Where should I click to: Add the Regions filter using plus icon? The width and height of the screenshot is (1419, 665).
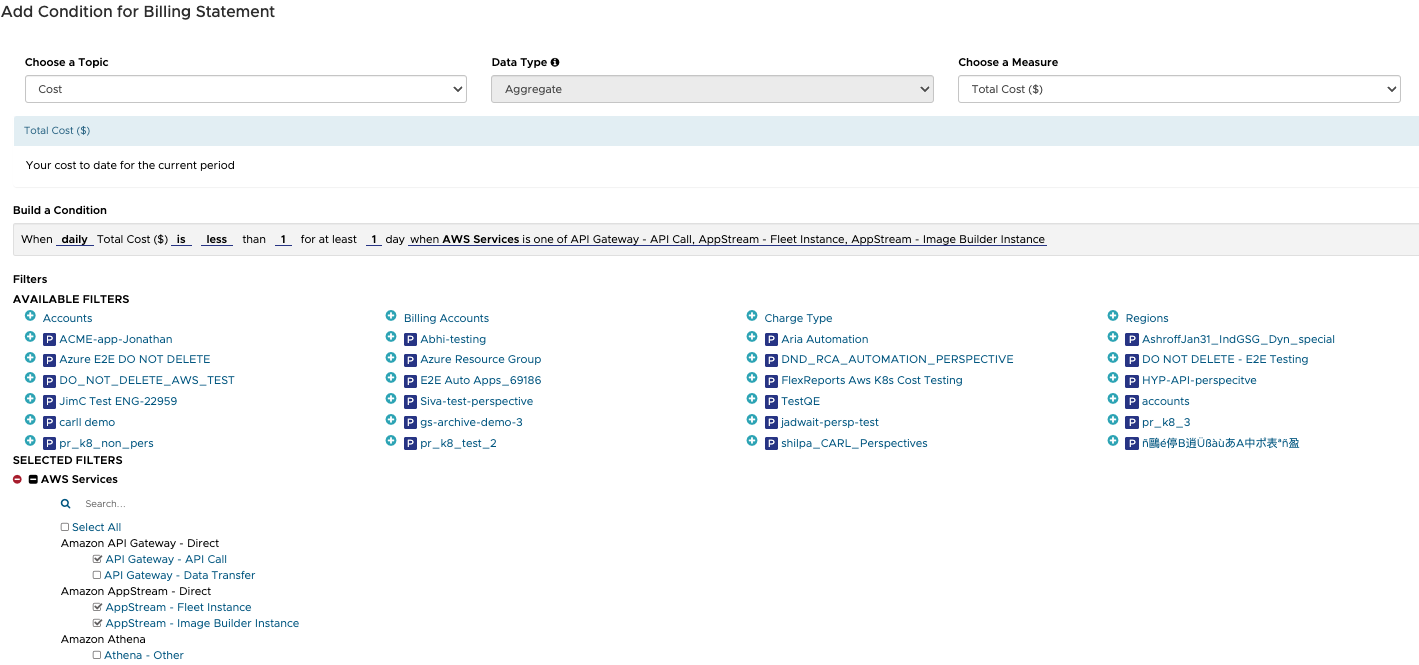click(1113, 316)
